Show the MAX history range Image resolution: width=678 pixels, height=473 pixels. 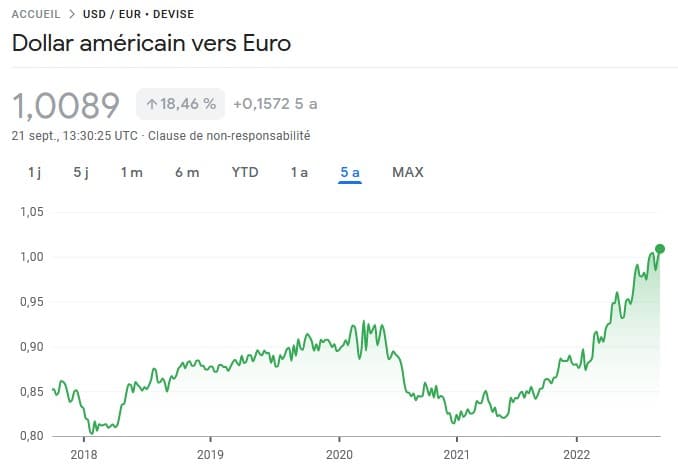click(408, 173)
